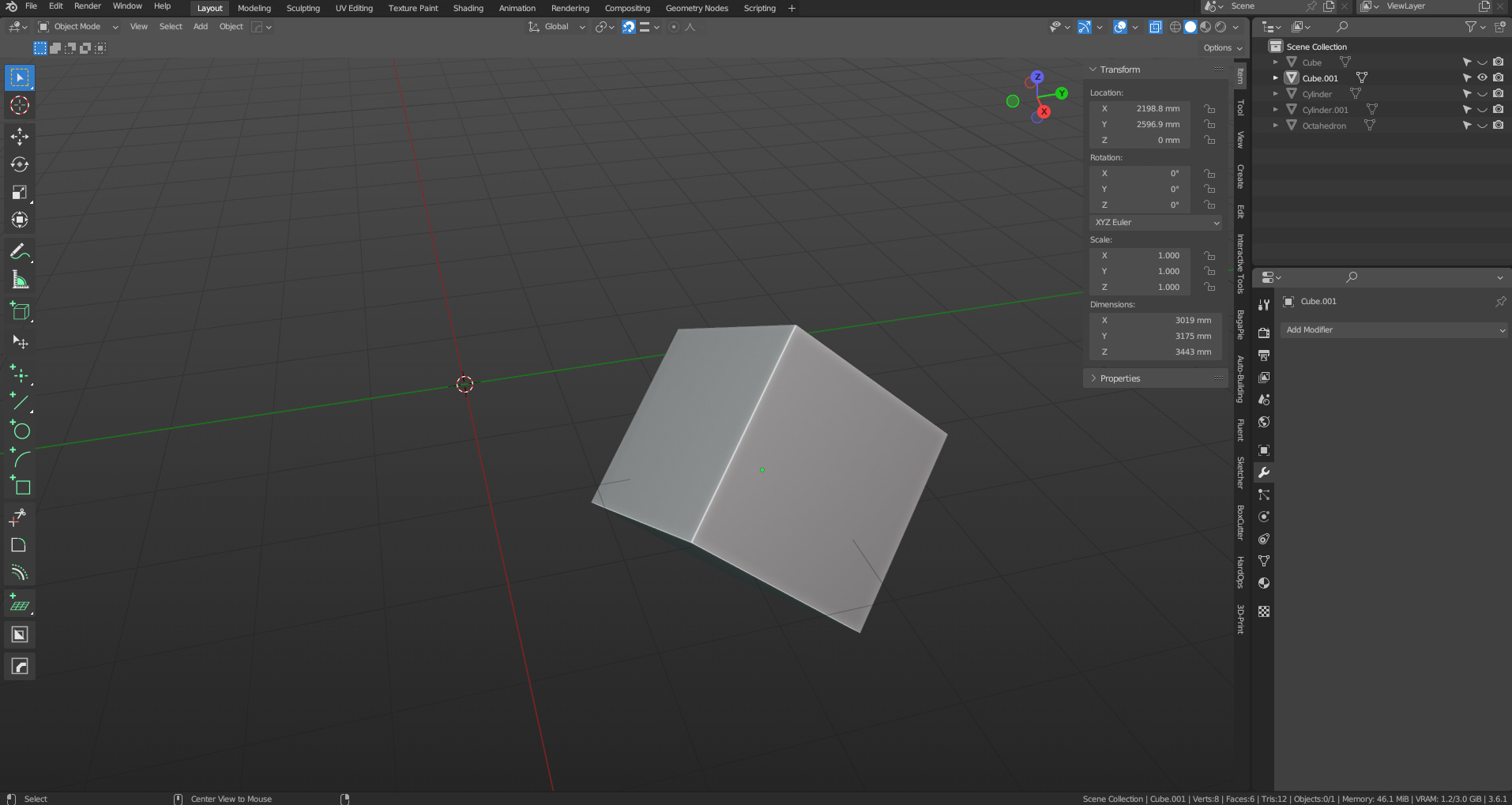Expand the Properties panel in sidebar
1512x805 pixels.
click(x=1120, y=378)
